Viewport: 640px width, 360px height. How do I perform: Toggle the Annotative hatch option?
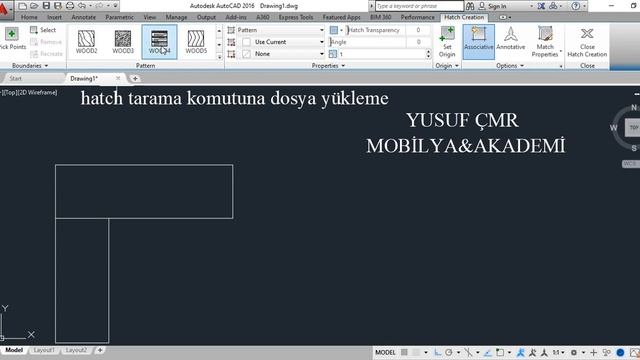coord(511,38)
